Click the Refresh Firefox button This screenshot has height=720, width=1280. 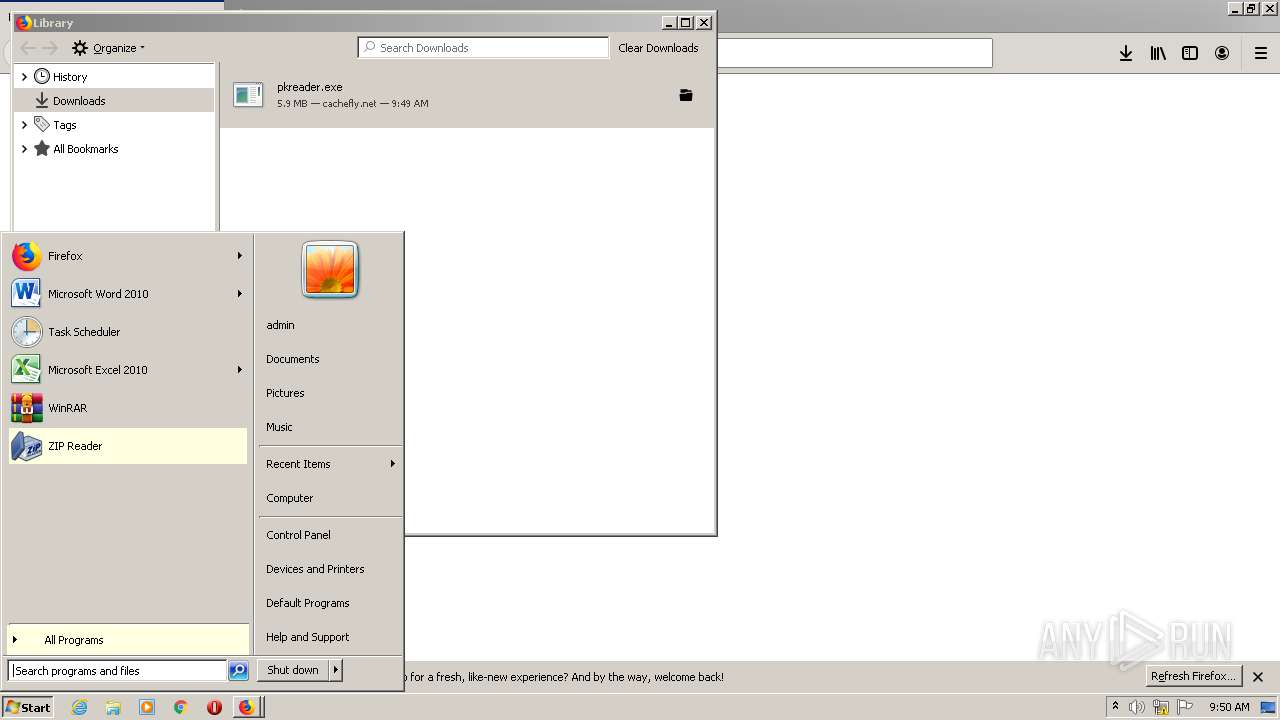[1193, 676]
